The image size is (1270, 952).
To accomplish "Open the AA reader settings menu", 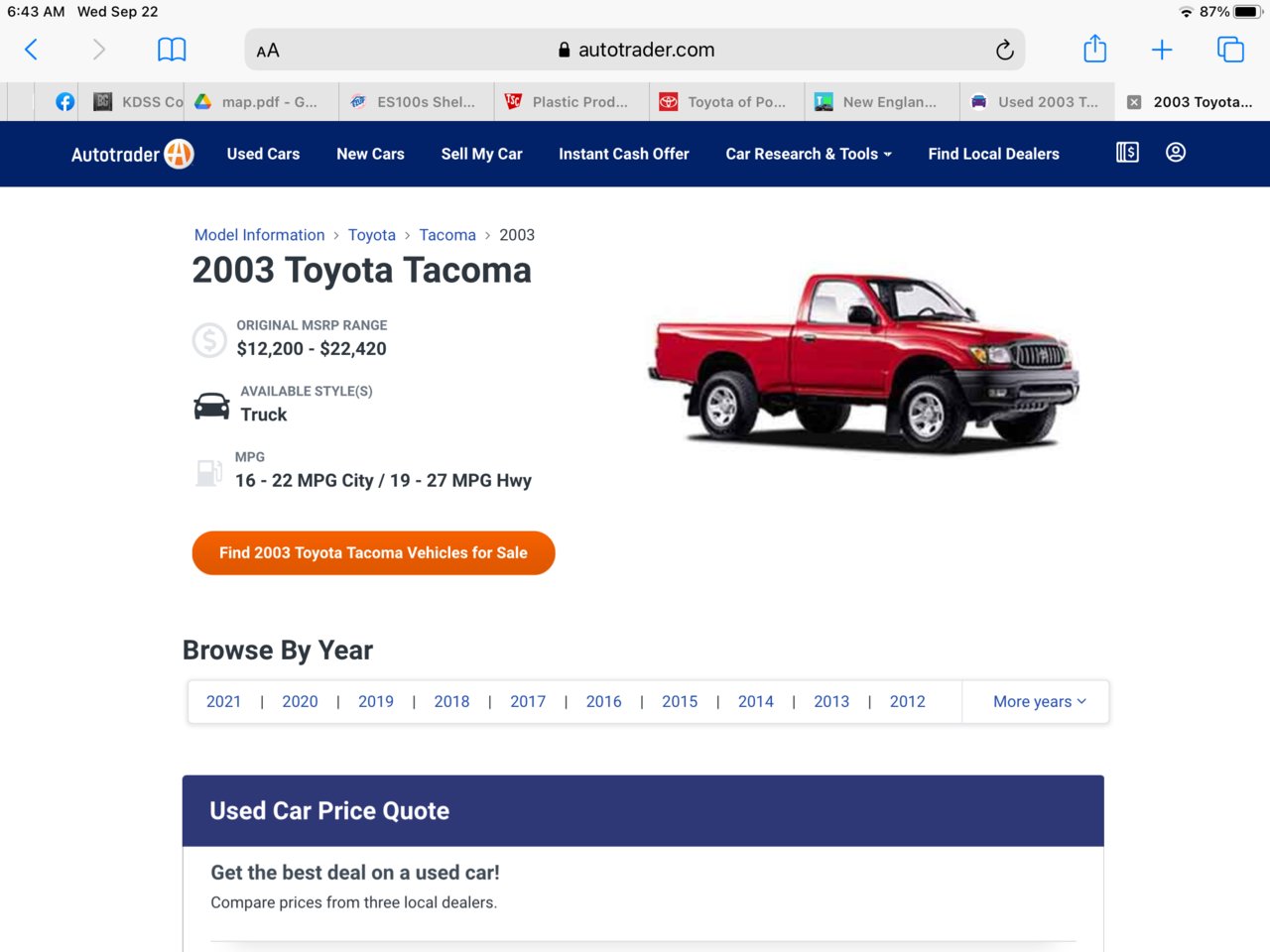I will tap(268, 51).
